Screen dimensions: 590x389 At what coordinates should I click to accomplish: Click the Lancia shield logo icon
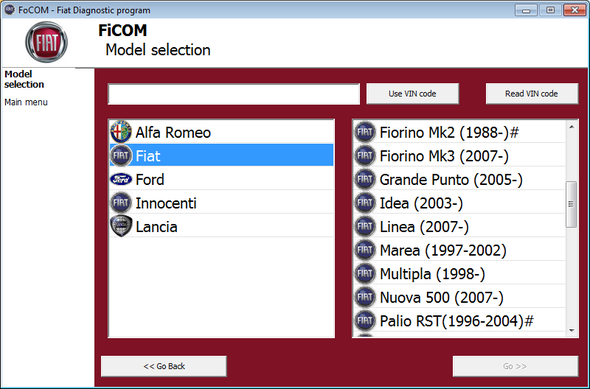click(121, 226)
